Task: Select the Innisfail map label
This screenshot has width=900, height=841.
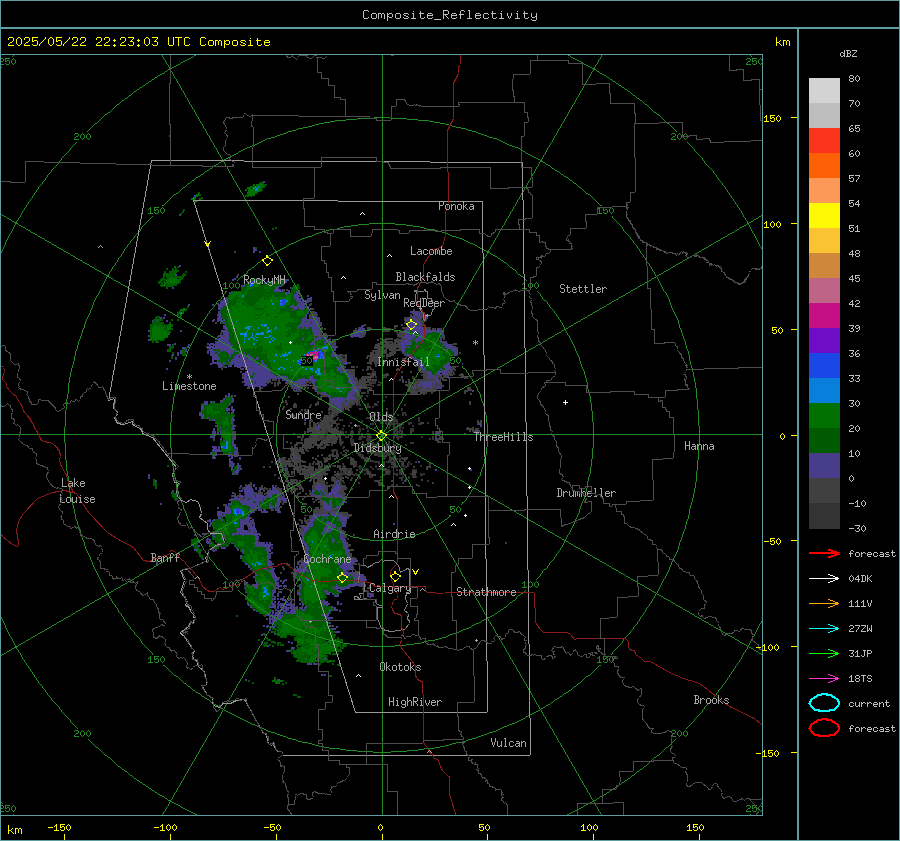Action: (x=403, y=362)
